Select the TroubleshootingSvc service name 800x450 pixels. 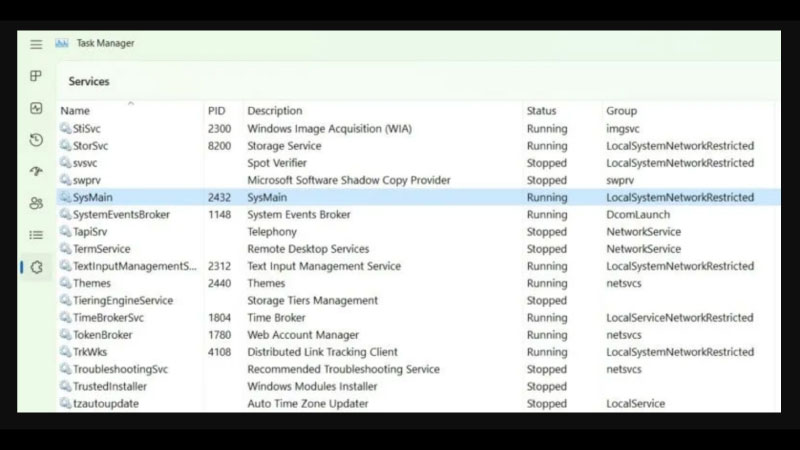coord(120,369)
